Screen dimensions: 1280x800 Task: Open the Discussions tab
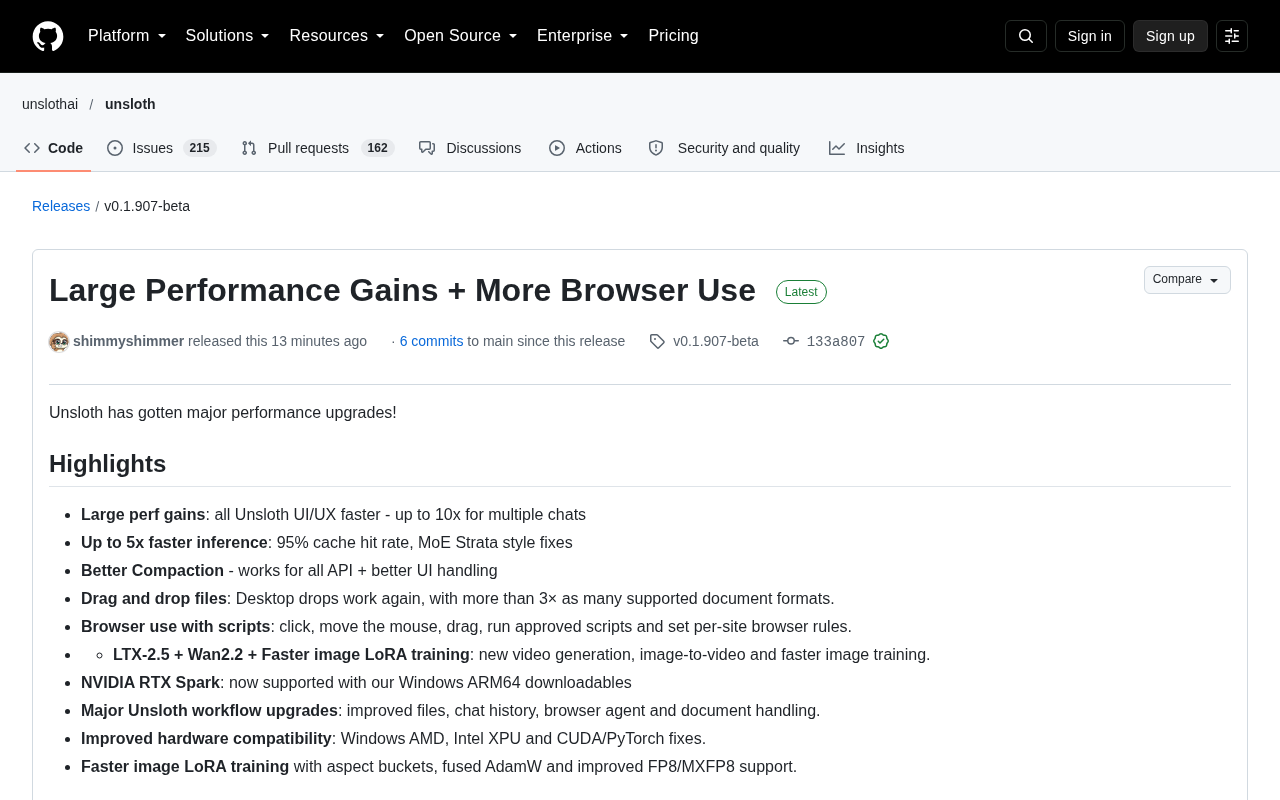click(470, 148)
